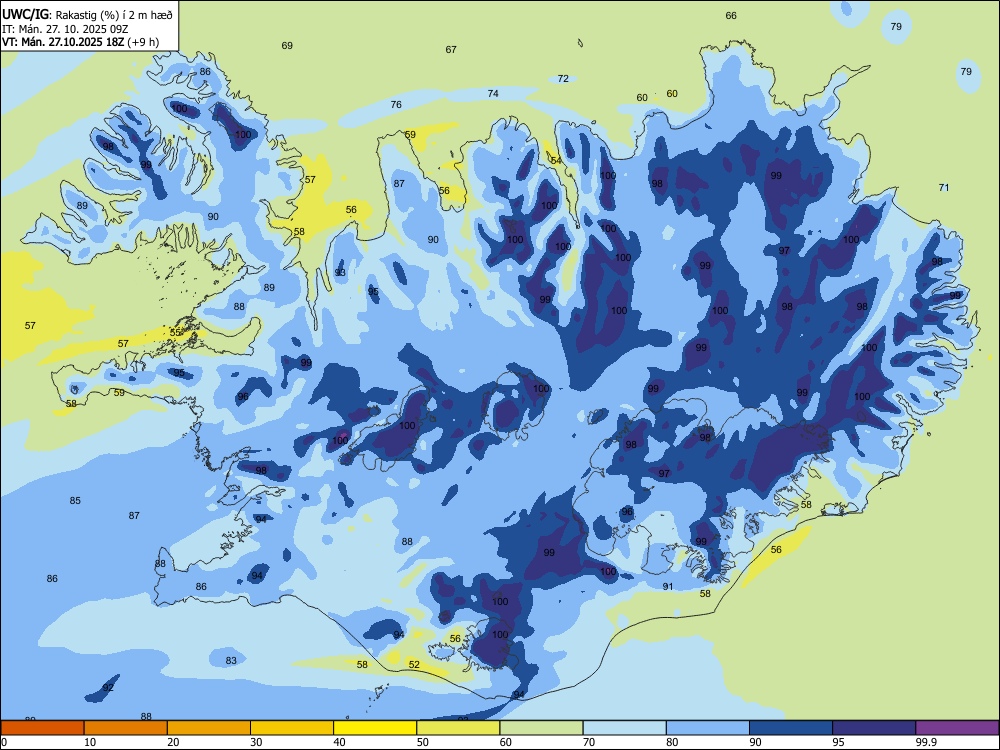
Task: Click the legend tick label '99.9'
Action: click(x=926, y=742)
